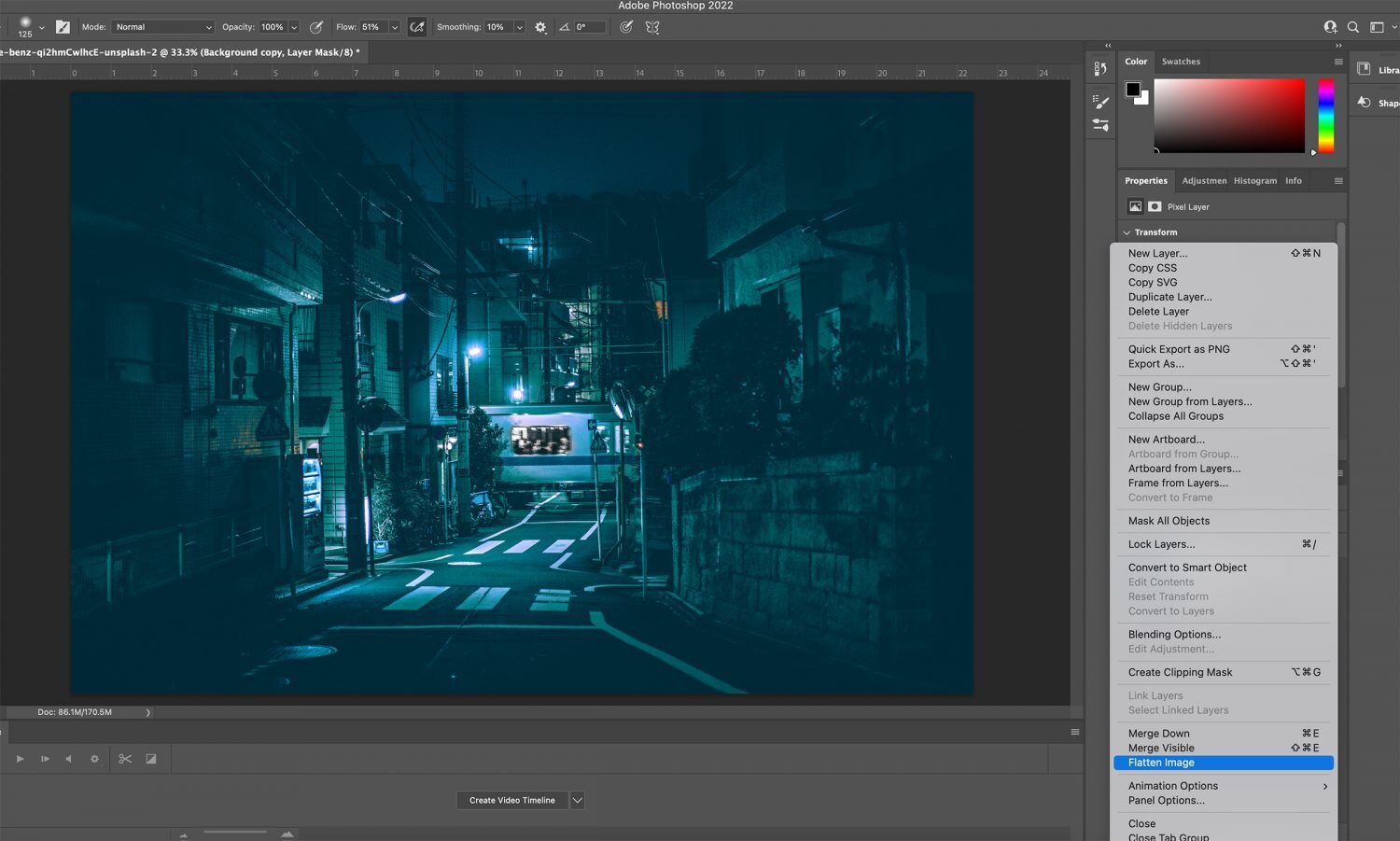Click the timeline transition icon

point(151,759)
